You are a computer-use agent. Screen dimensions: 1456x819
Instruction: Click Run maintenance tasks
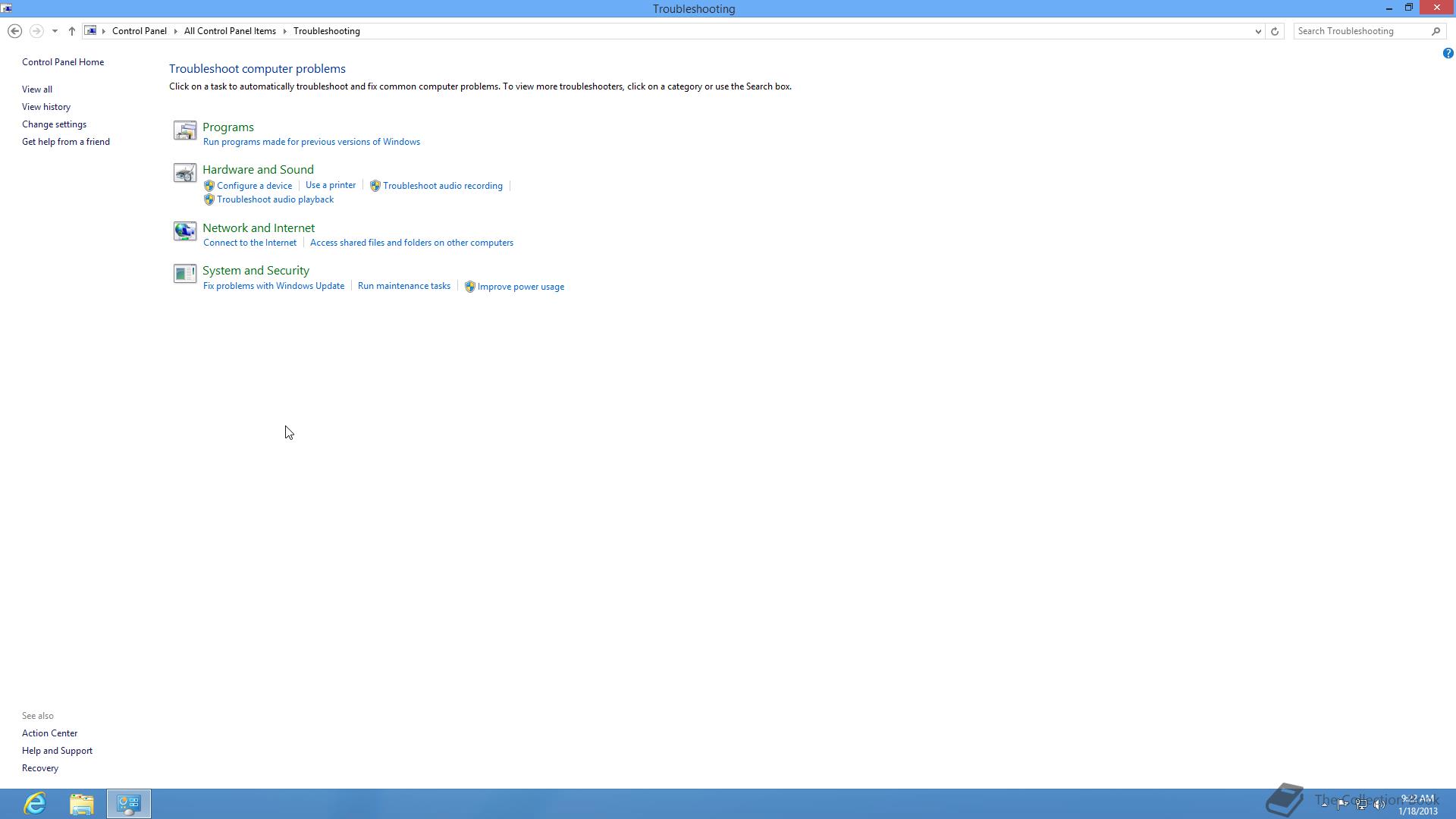coord(404,286)
